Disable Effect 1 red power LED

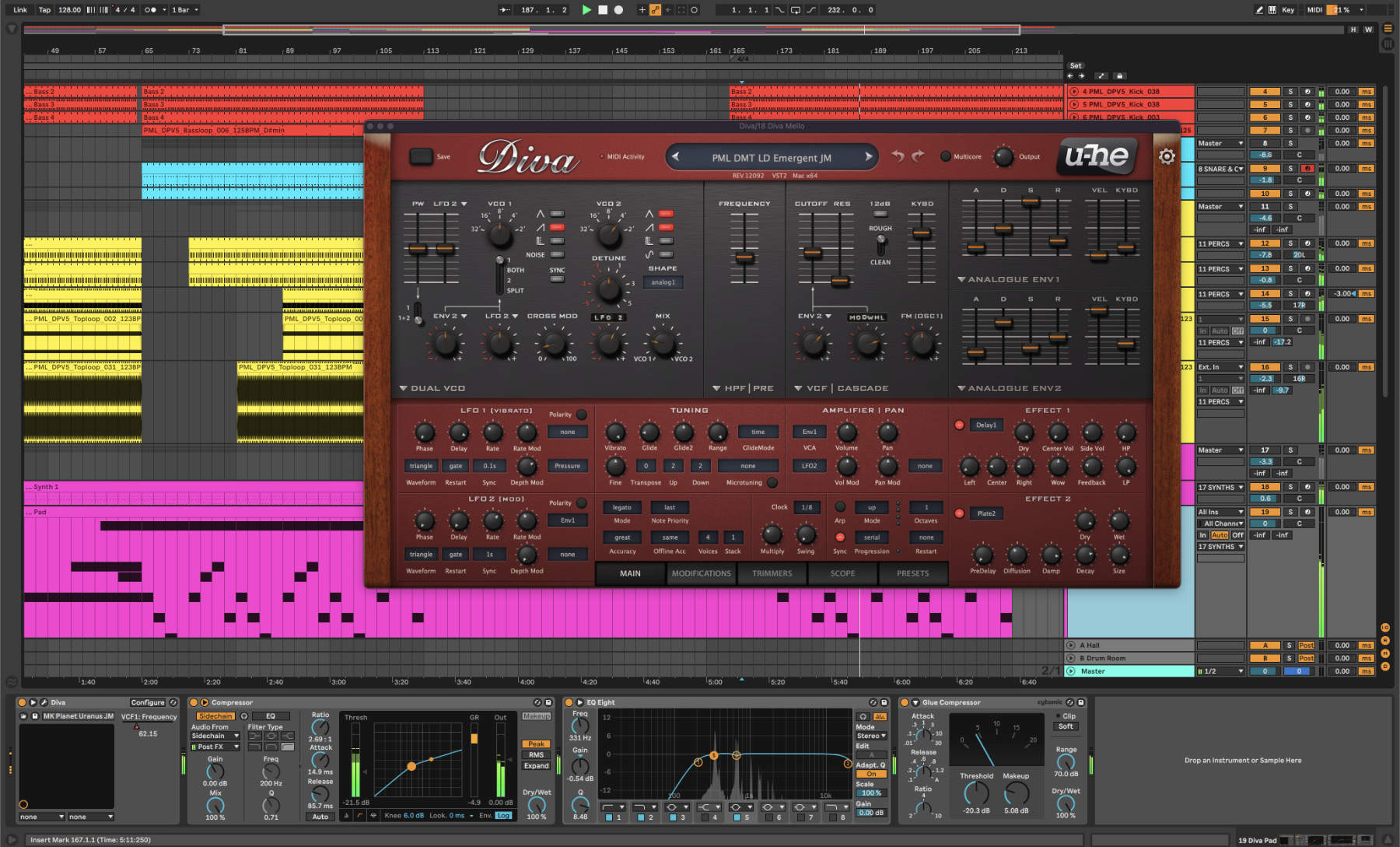coord(959,425)
